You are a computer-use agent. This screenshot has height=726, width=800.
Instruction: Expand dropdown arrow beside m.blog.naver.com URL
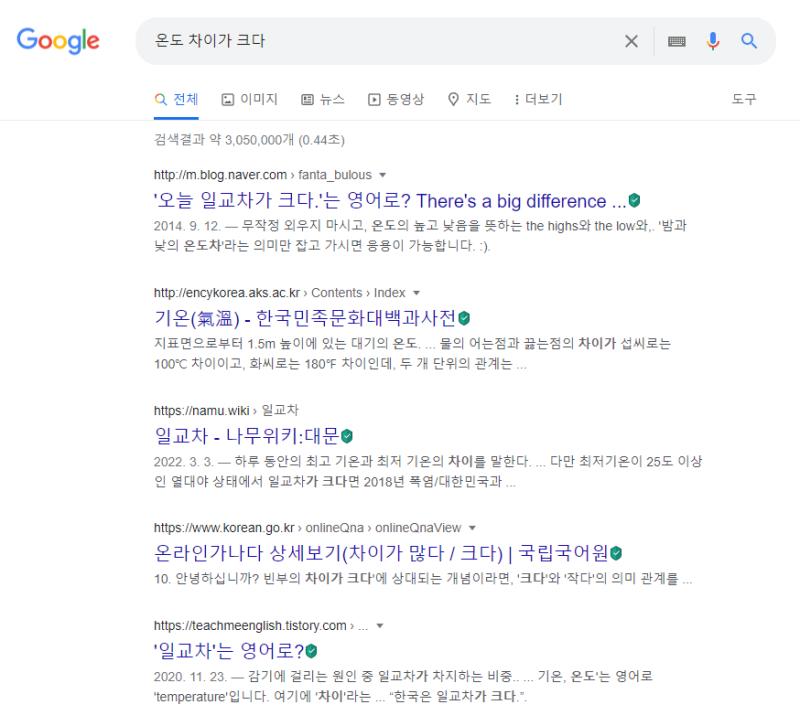pyautogui.click(x=383, y=175)
